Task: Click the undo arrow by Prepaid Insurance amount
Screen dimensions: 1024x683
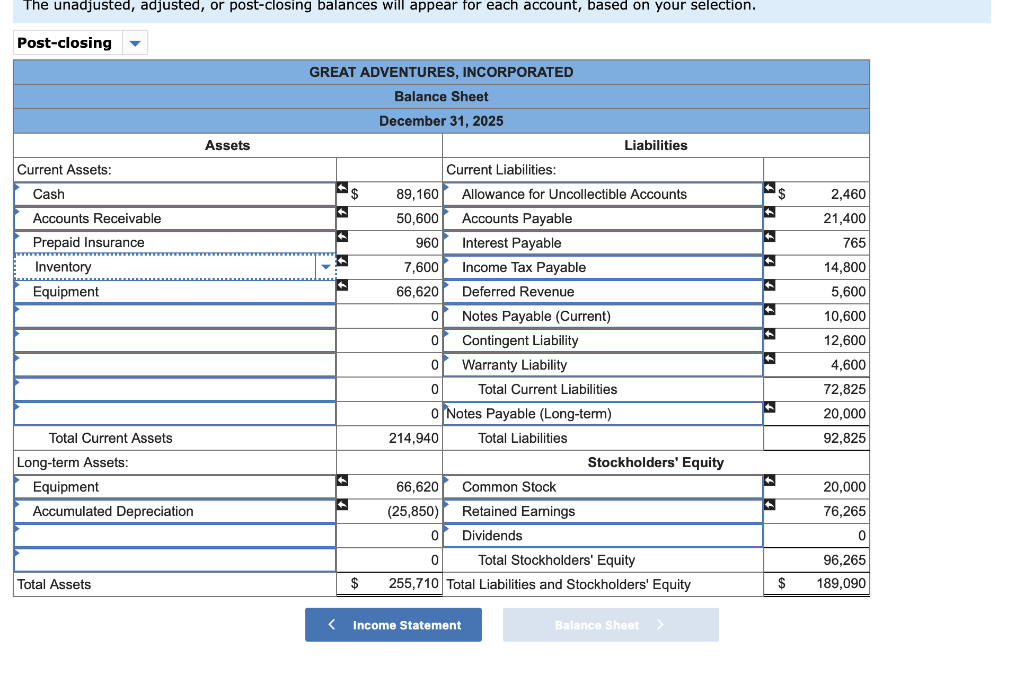Action: pyautogui.click(x=342, y=238)
